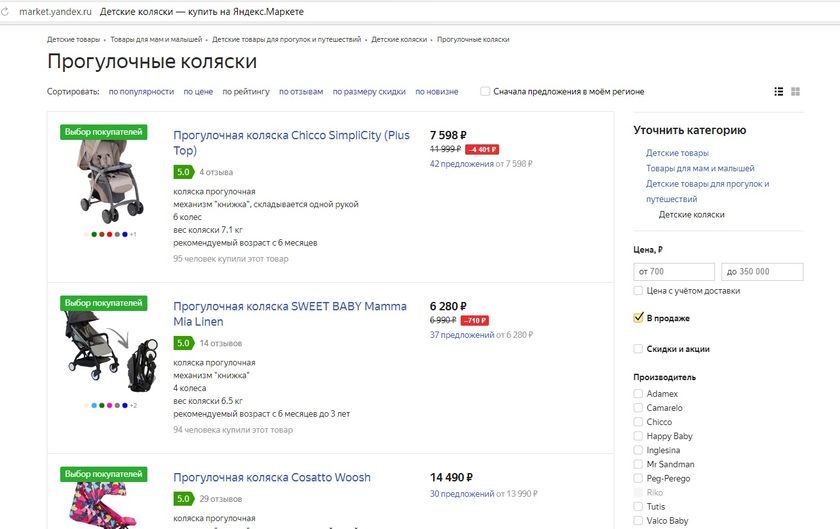Screen dimensions: 840x529
Task: Open sidebar link 'Детские товары для прогулок и путешествий'
Action: click(707, 191)
